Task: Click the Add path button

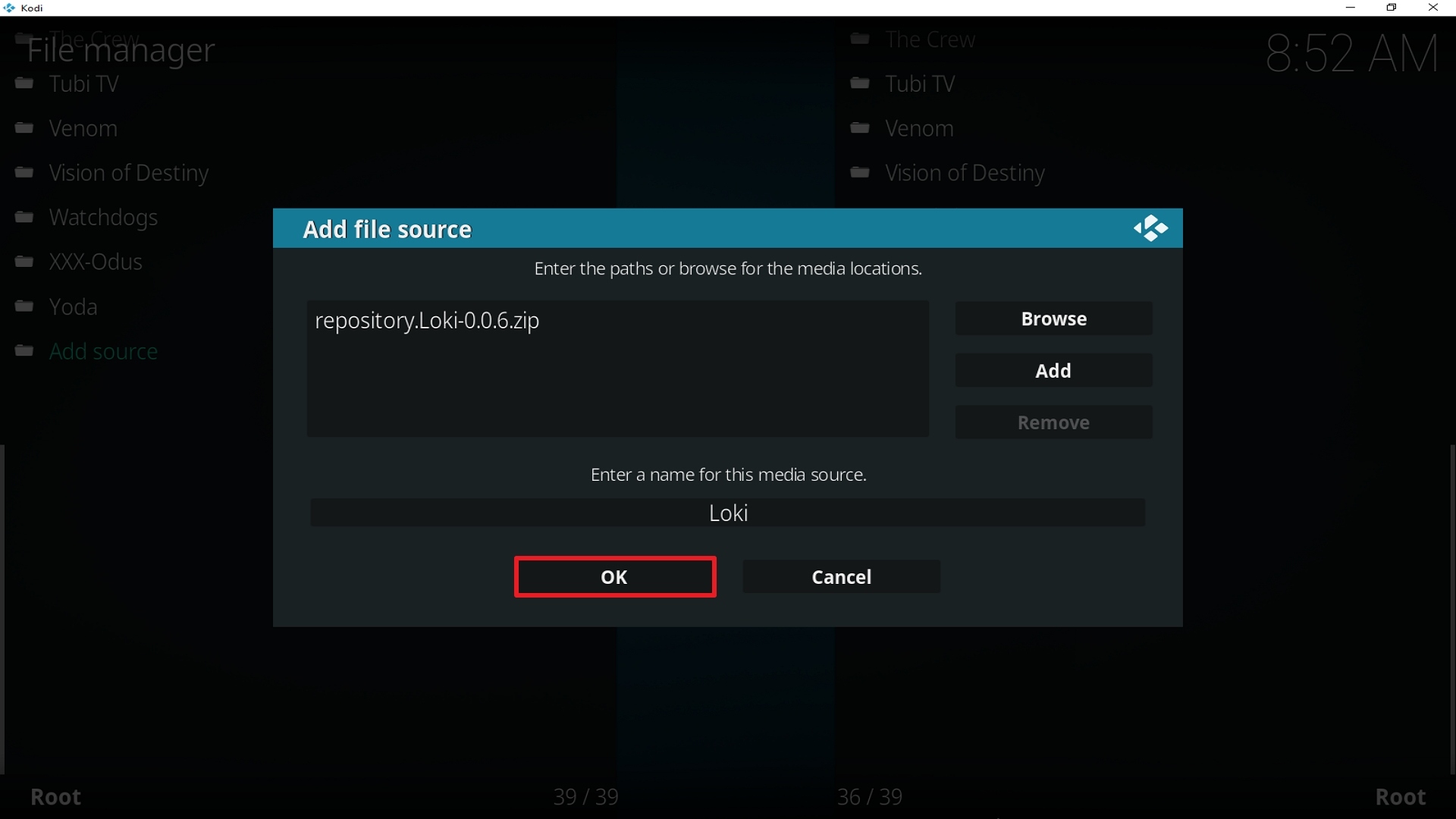Action: 1054,371
